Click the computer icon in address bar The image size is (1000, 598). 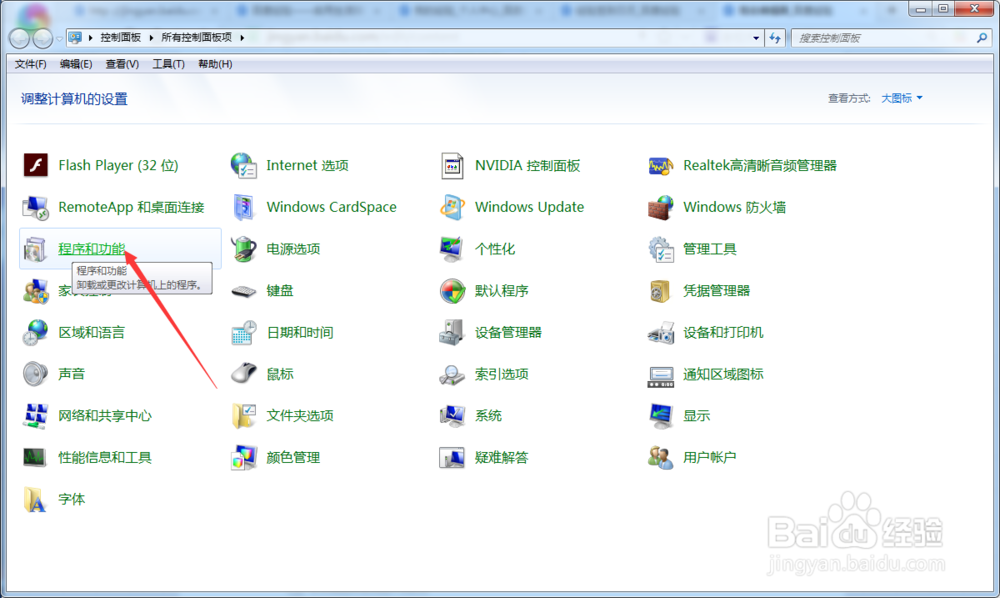(75, 38)
